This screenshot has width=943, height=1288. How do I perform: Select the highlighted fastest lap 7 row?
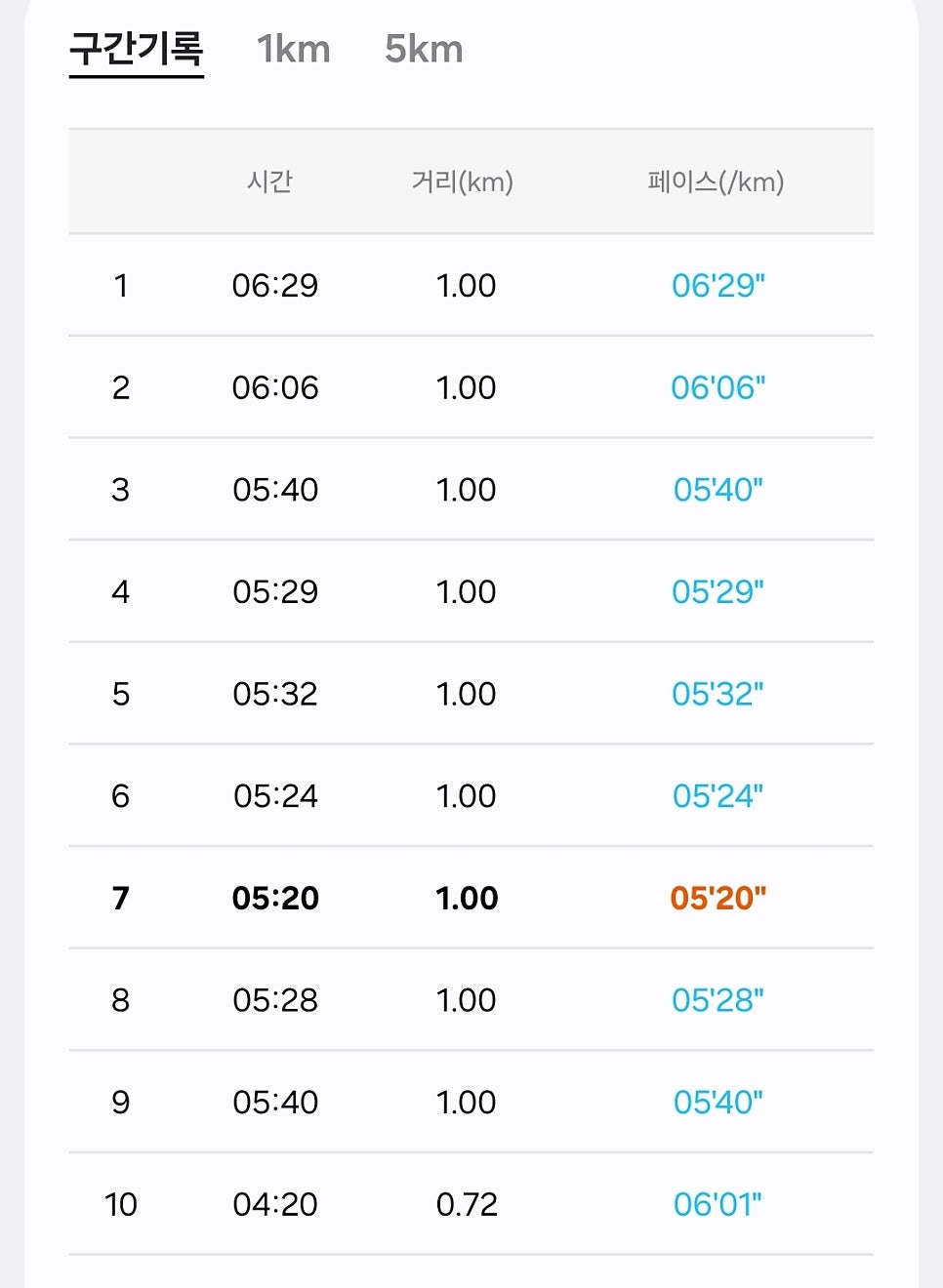pyautogui.click(x=471, y=898)
